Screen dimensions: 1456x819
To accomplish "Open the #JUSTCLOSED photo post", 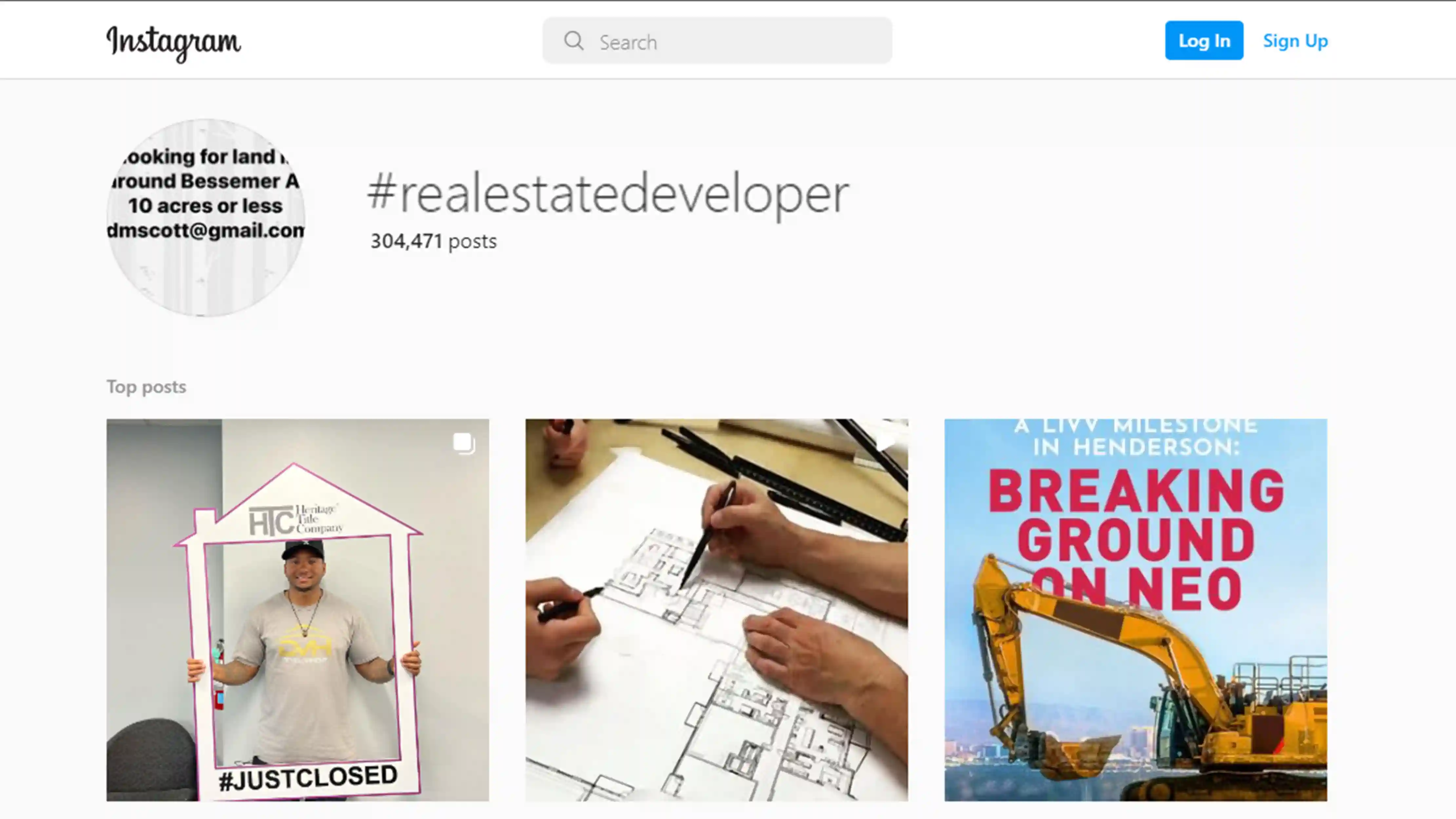I will pyautogui.click(x=298, y=610).
